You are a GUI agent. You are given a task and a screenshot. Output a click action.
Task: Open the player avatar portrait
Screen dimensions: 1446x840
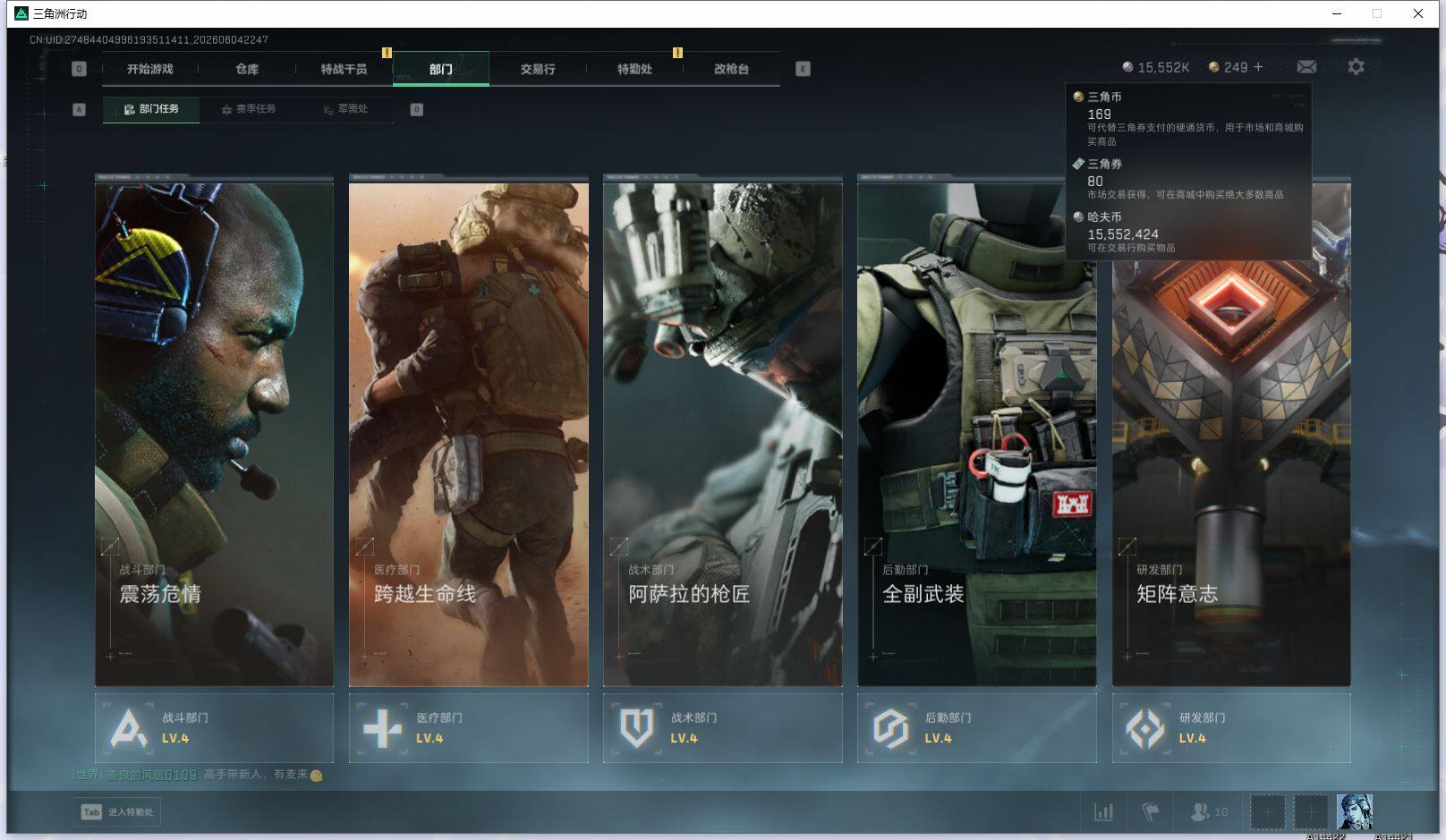1355,812
